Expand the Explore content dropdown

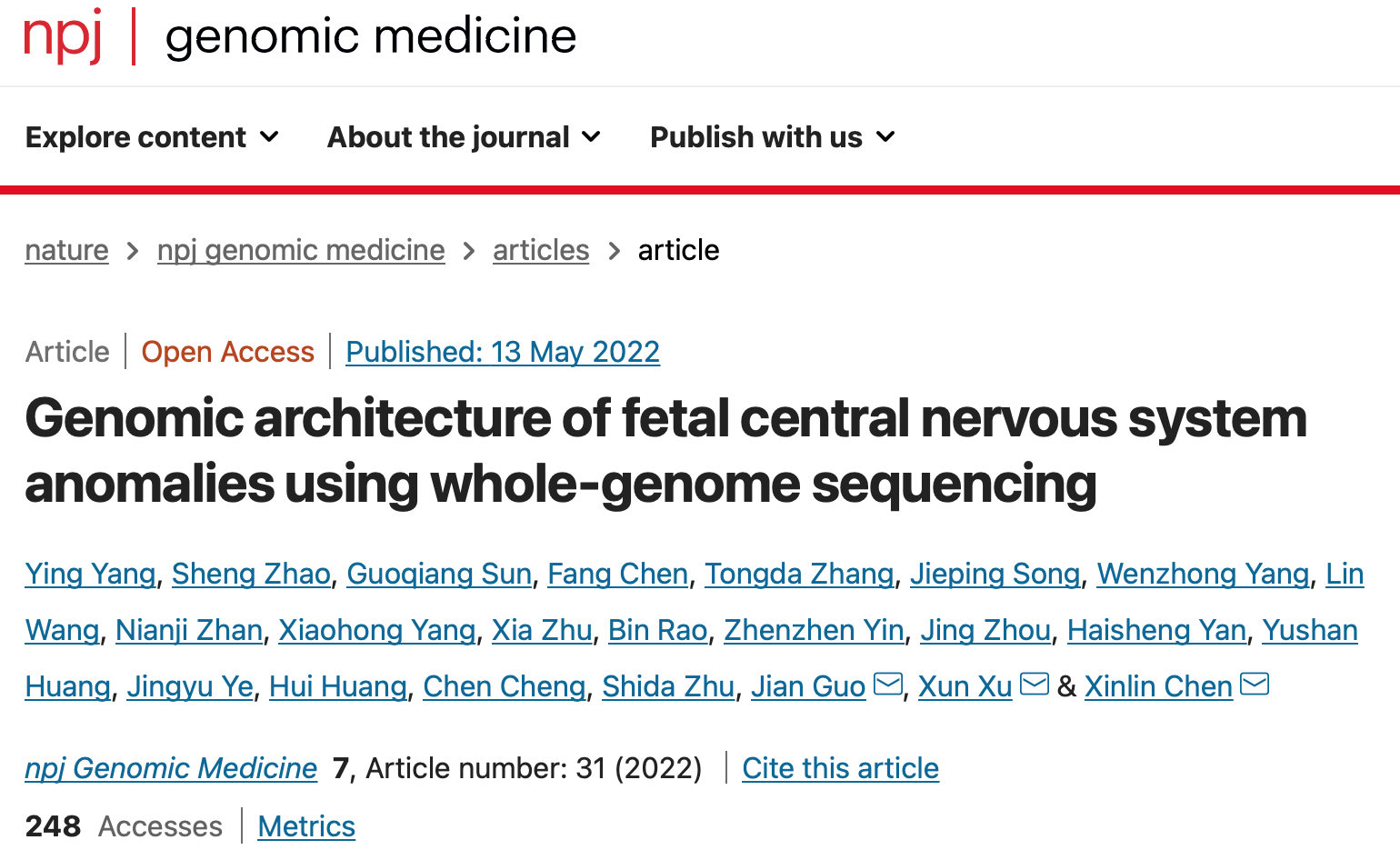[x=152, y=137]
